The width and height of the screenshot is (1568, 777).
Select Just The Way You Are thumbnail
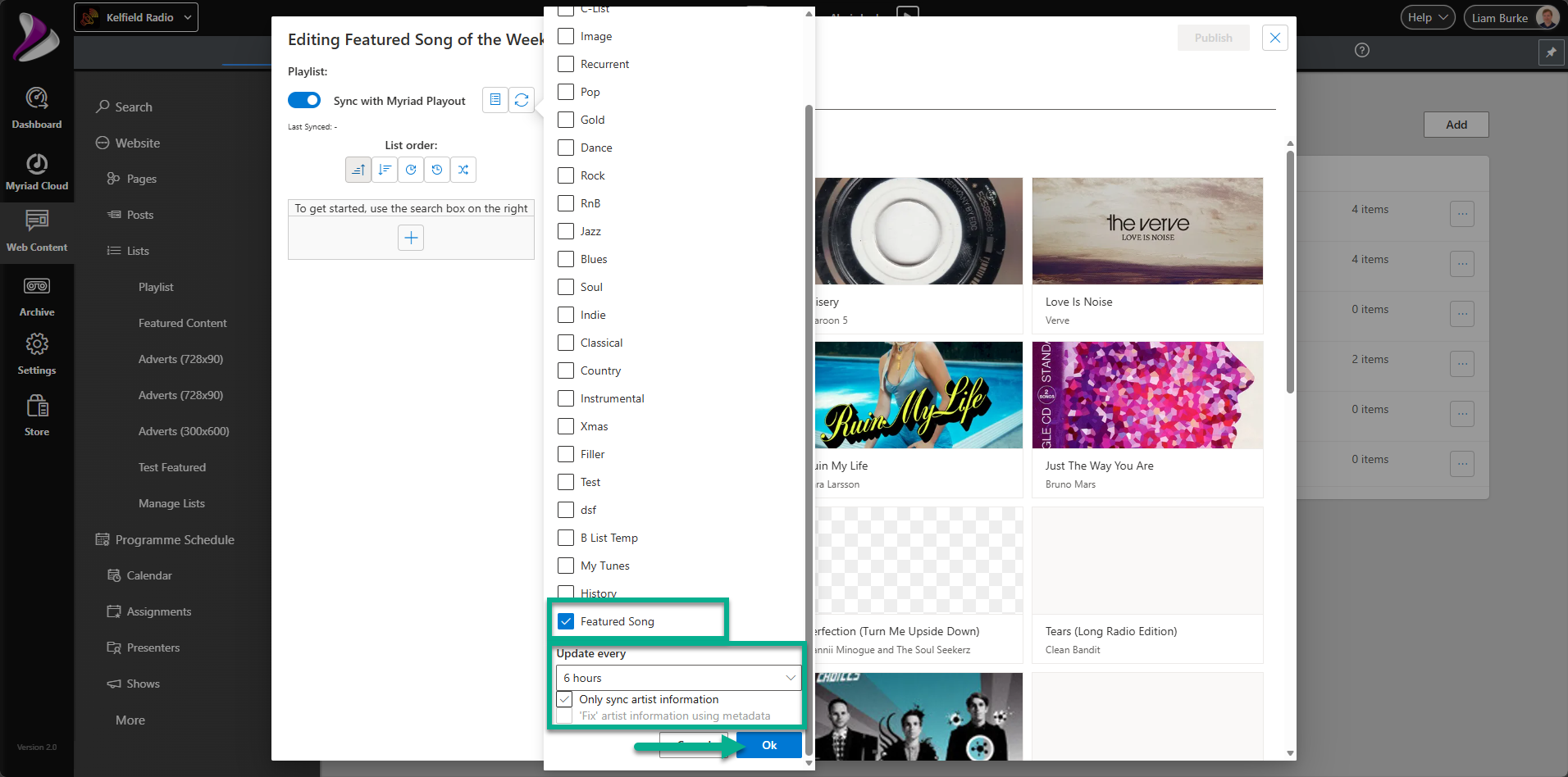(1147, 395)
